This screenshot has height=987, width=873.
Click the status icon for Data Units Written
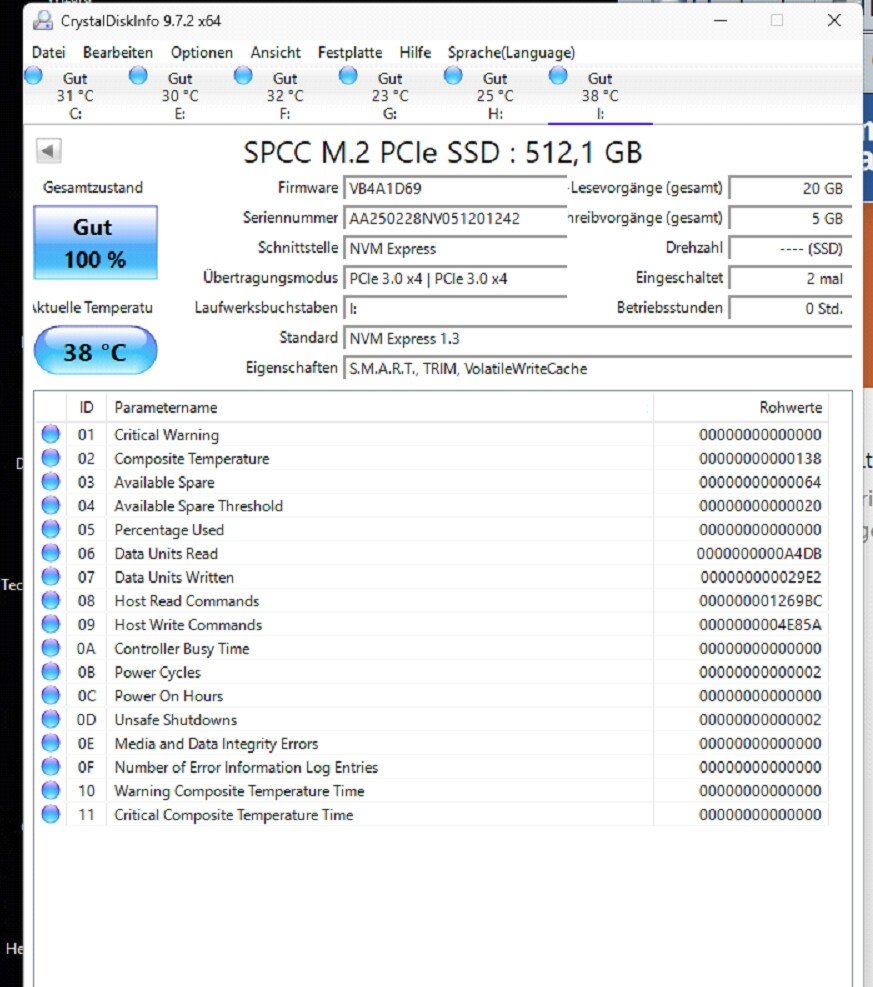coord(51,577)
